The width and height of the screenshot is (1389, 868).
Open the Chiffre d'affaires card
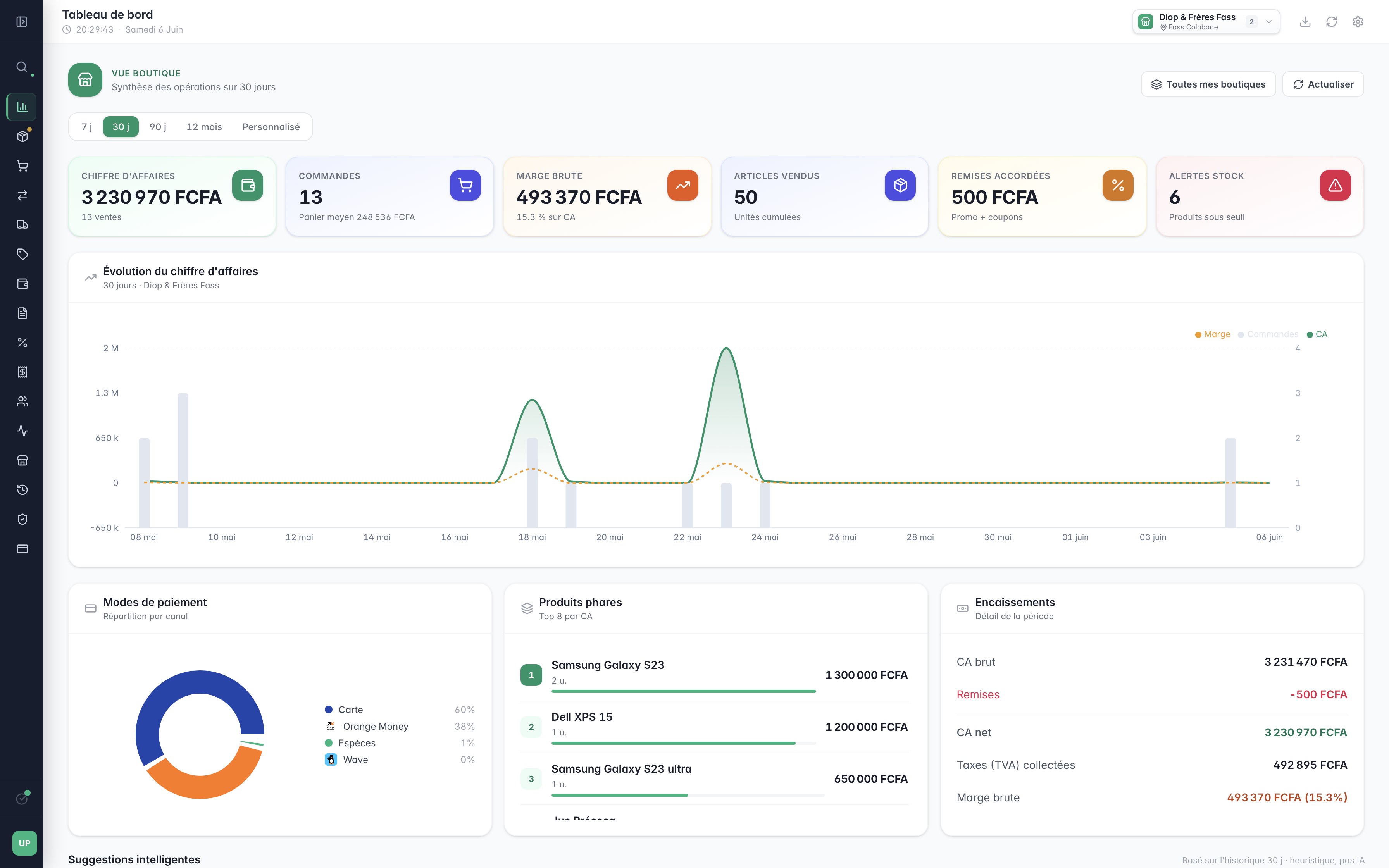click(172, 196)
